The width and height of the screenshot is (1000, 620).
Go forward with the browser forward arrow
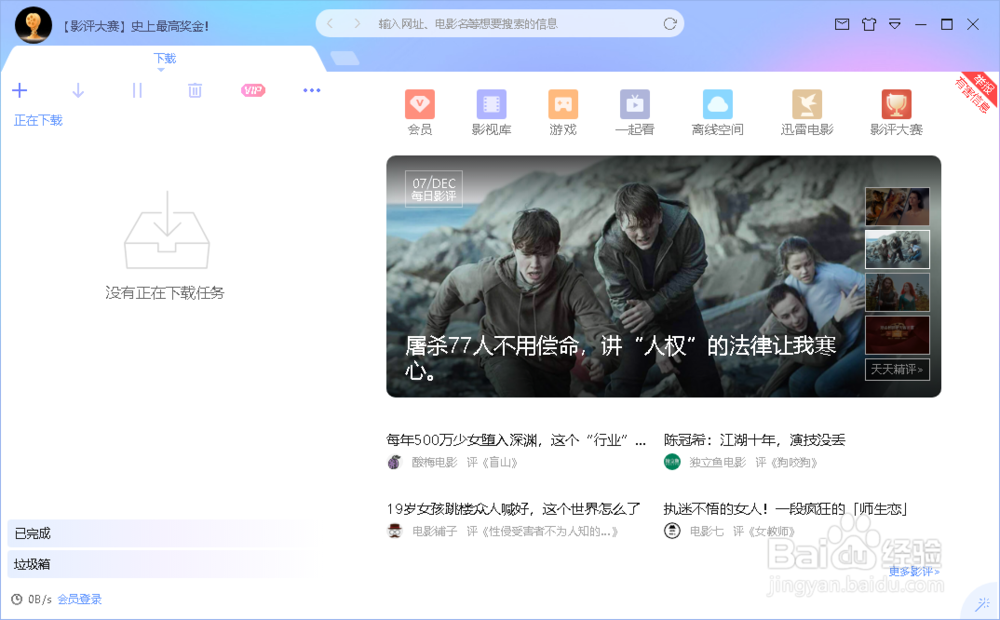tap(357, 24)
